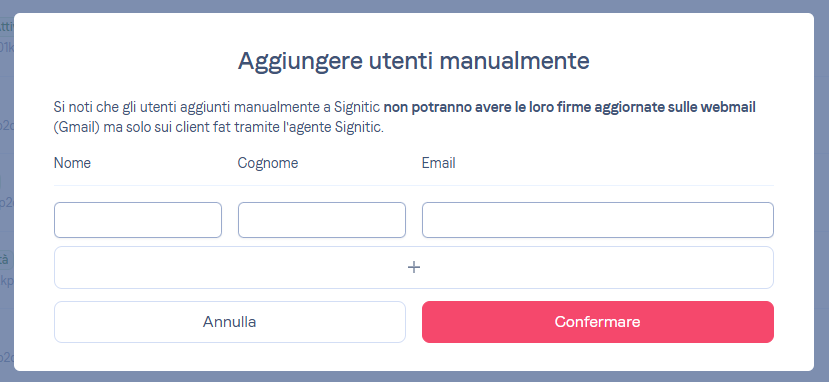Click the Nome column label

(72, 163)
